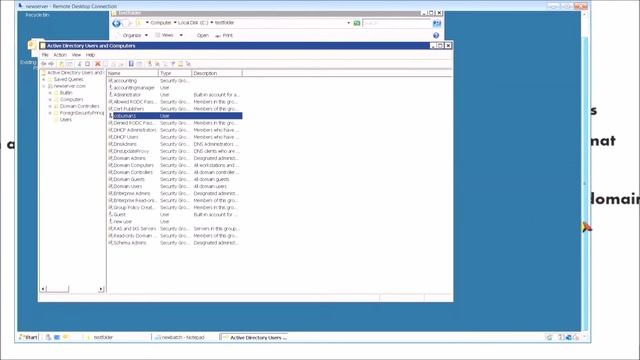Image resolution: width=640 pixels, height=360 pixels.
Task: Select the highlighted User row in the list
Action: 175,116
